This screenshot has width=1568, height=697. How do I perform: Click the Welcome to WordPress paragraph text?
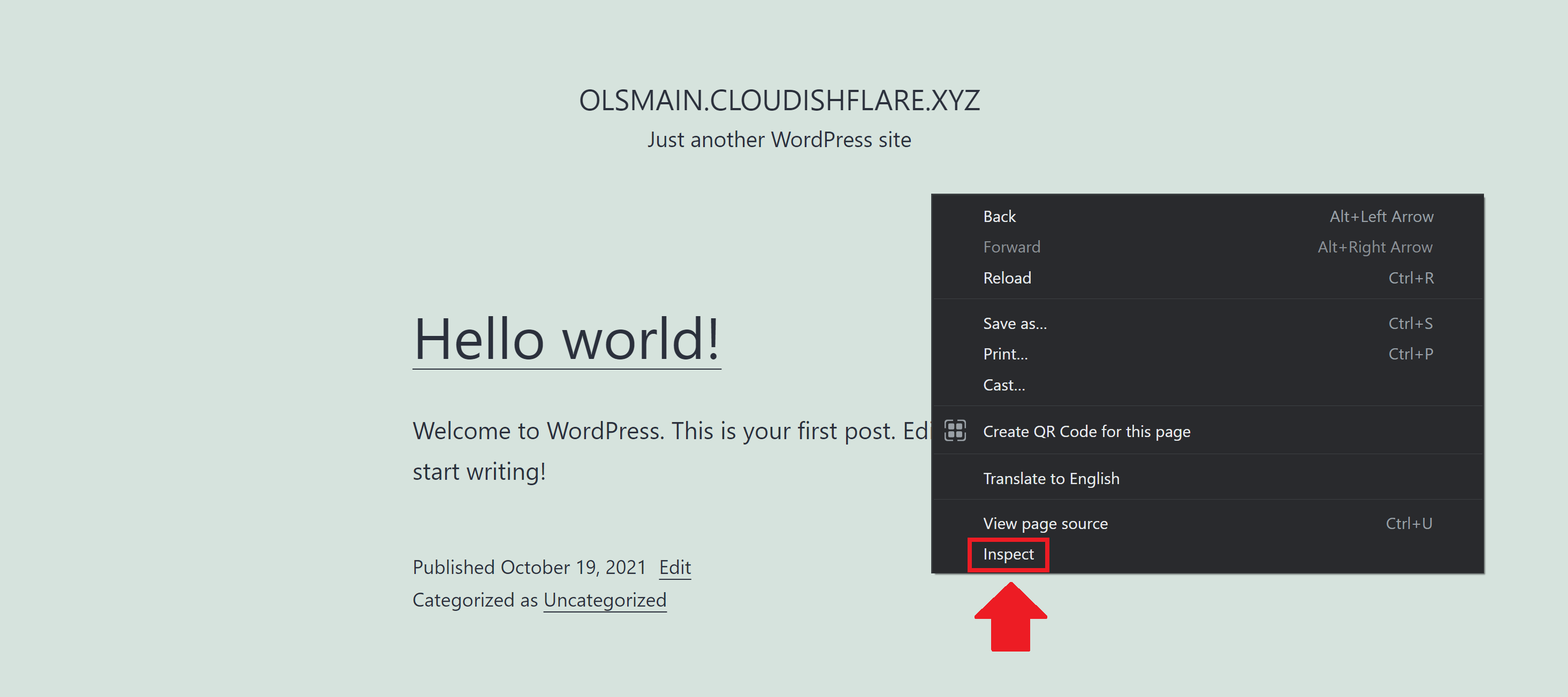[x=669, y=431]
